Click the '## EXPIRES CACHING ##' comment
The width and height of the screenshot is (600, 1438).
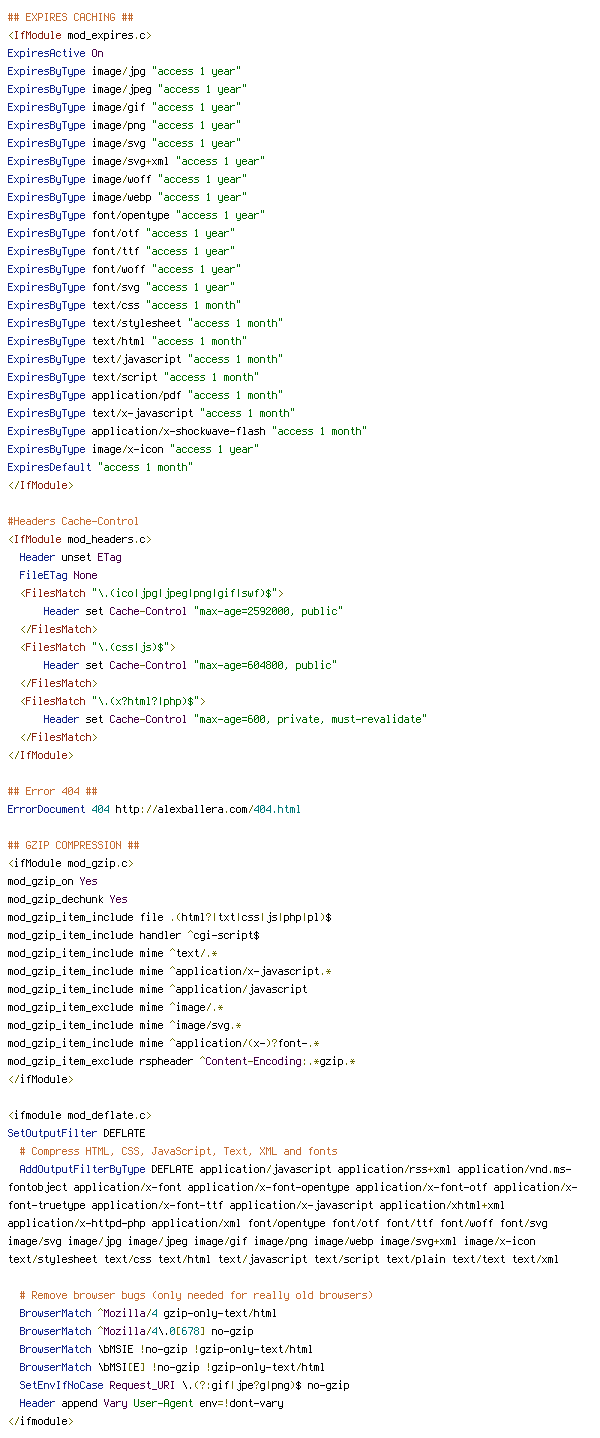click(x=70, y=17)
